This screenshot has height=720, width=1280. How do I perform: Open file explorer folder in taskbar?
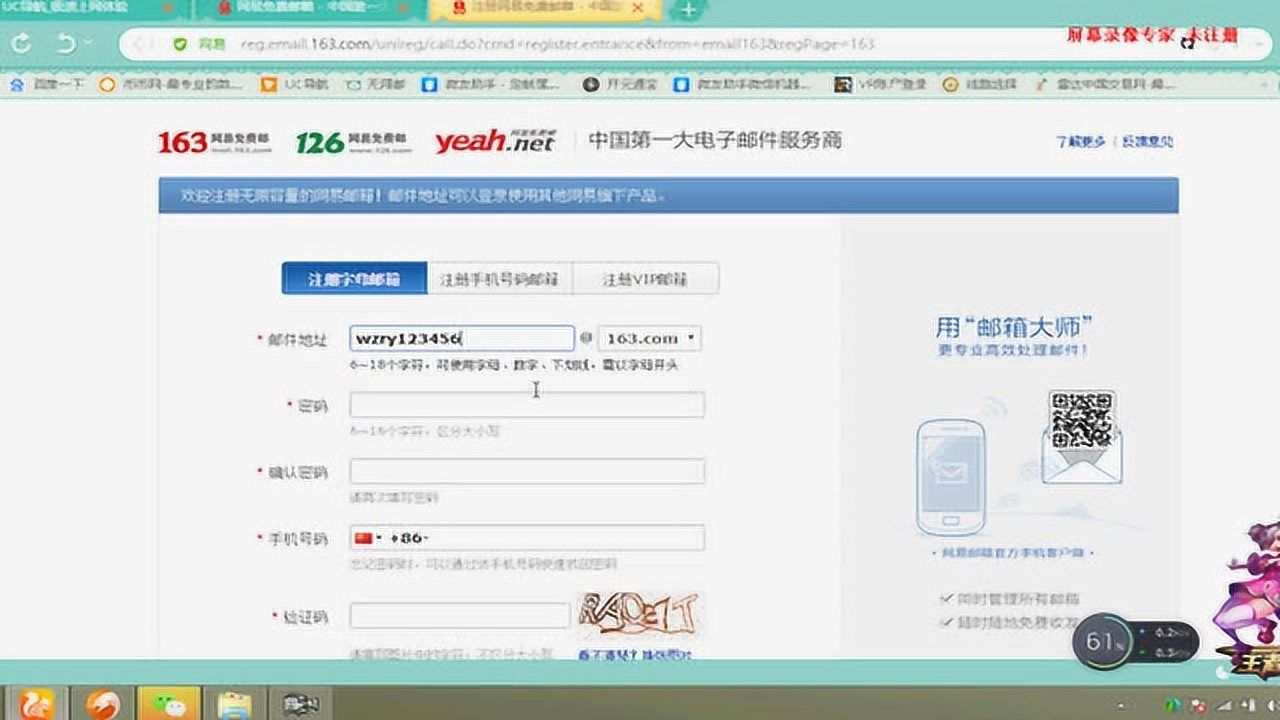pos(234,704)
